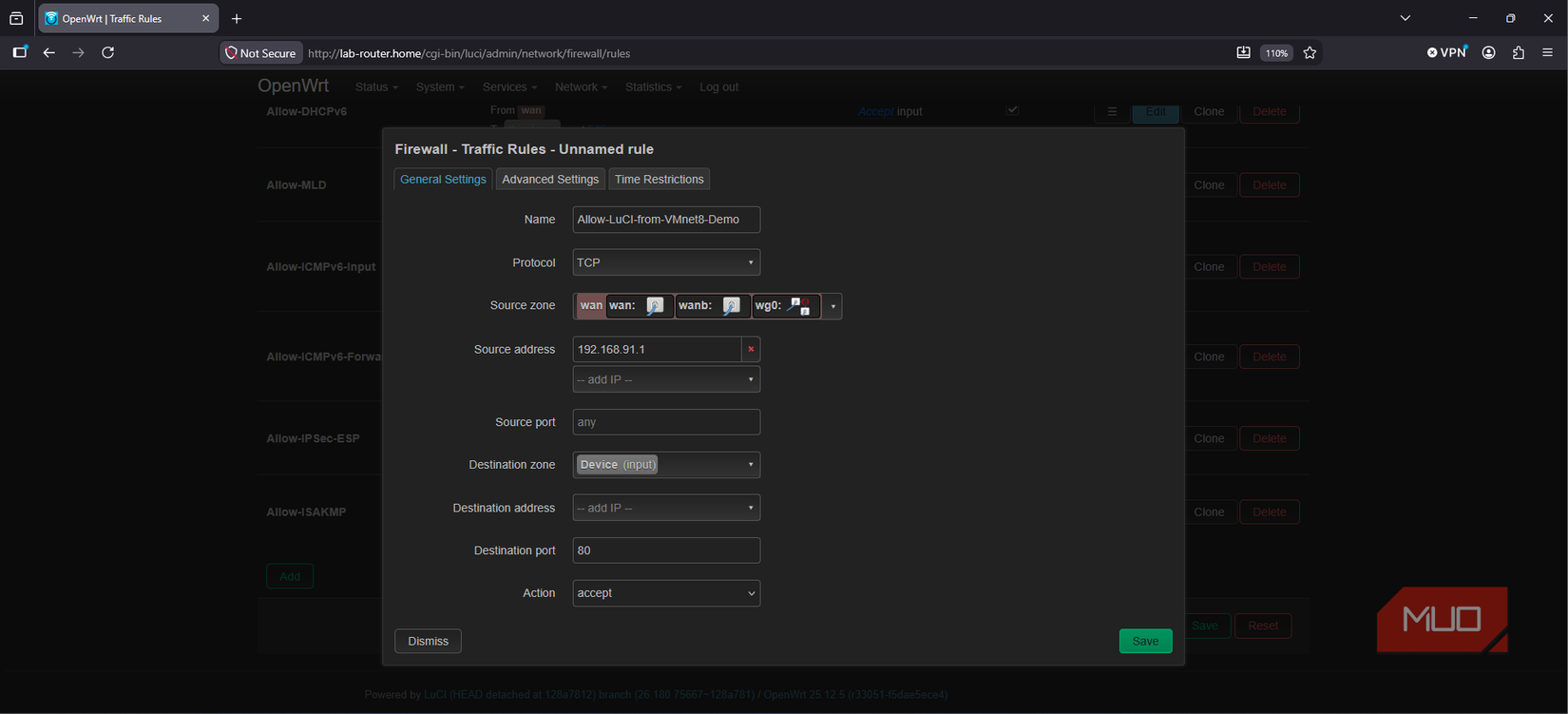Click the Destination port field
The width and height of the screenshot is (1568, 714).
(666, 550)
